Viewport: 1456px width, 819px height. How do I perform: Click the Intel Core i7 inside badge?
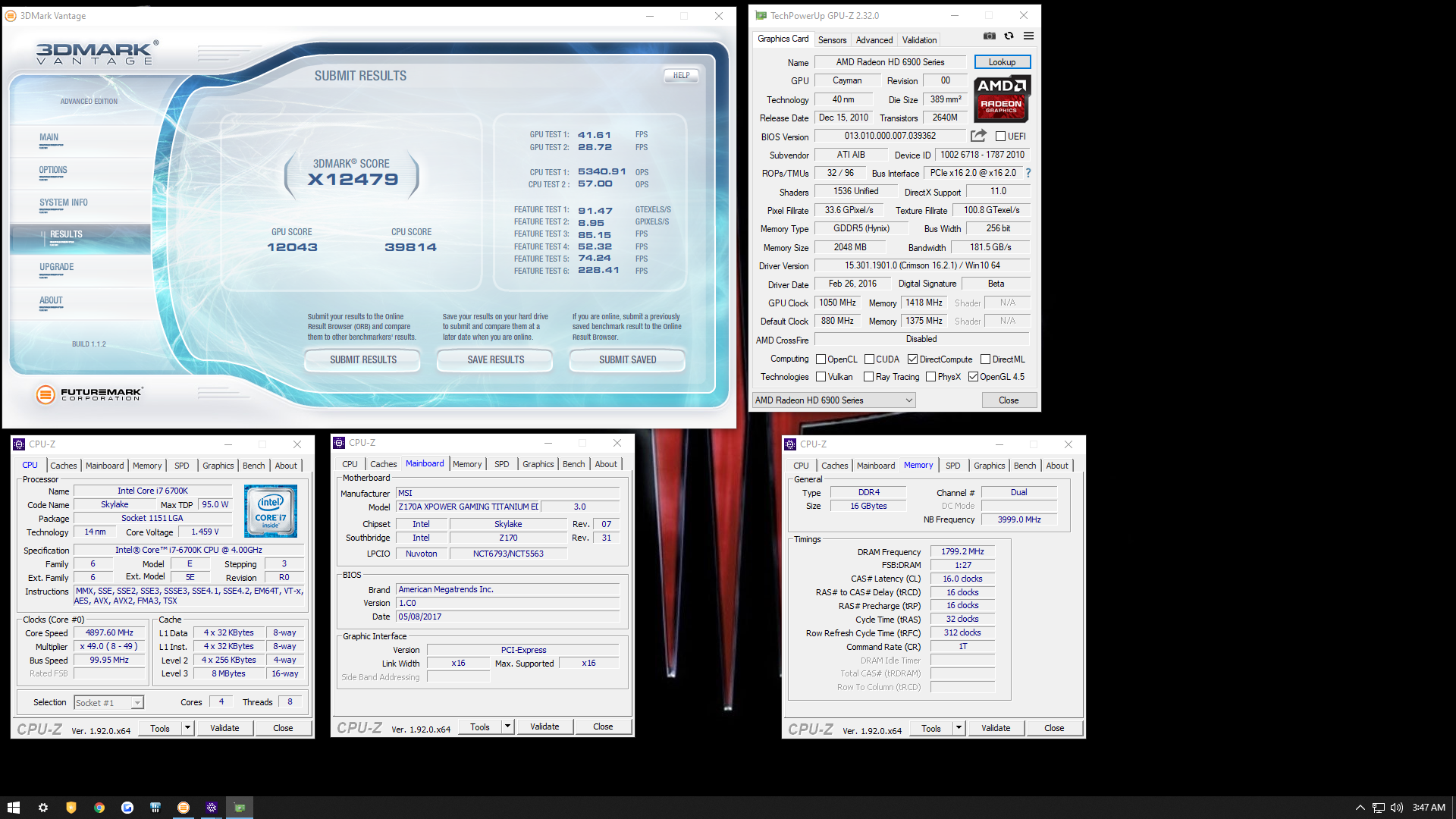pos(271,511)
